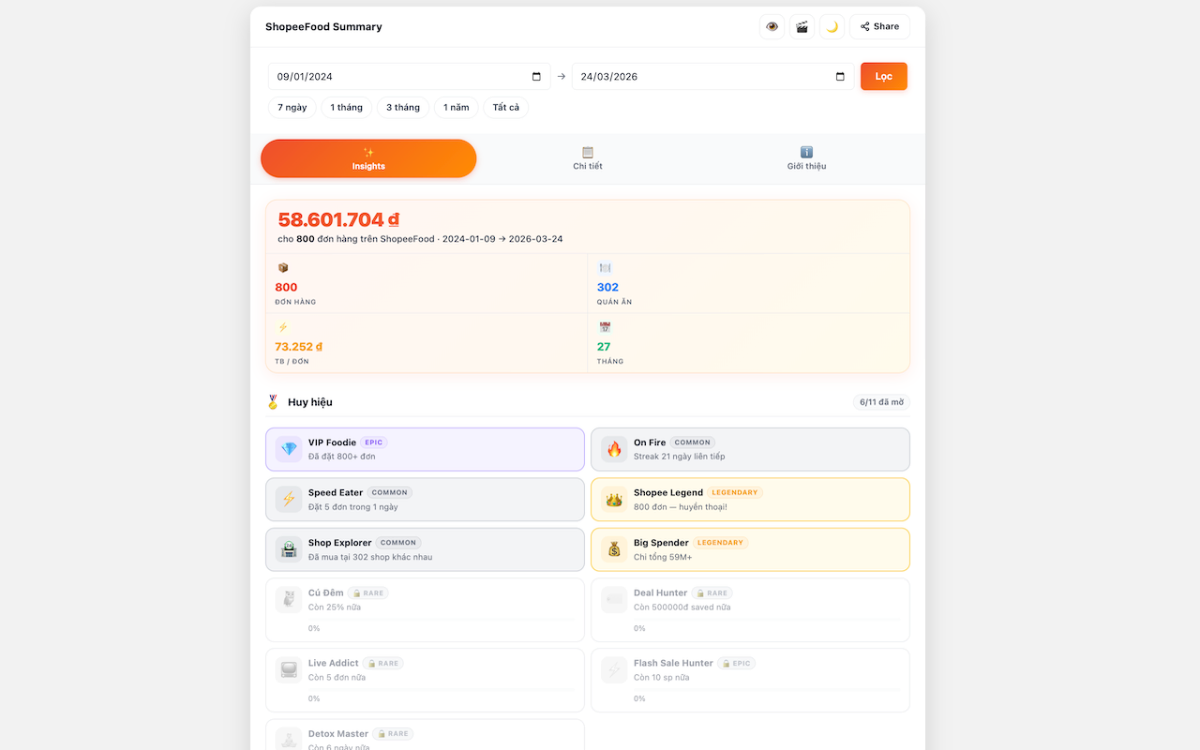Click the LEGENDARY tag on Big Spender
1200x750 pixels.
(x=720, y=542)
